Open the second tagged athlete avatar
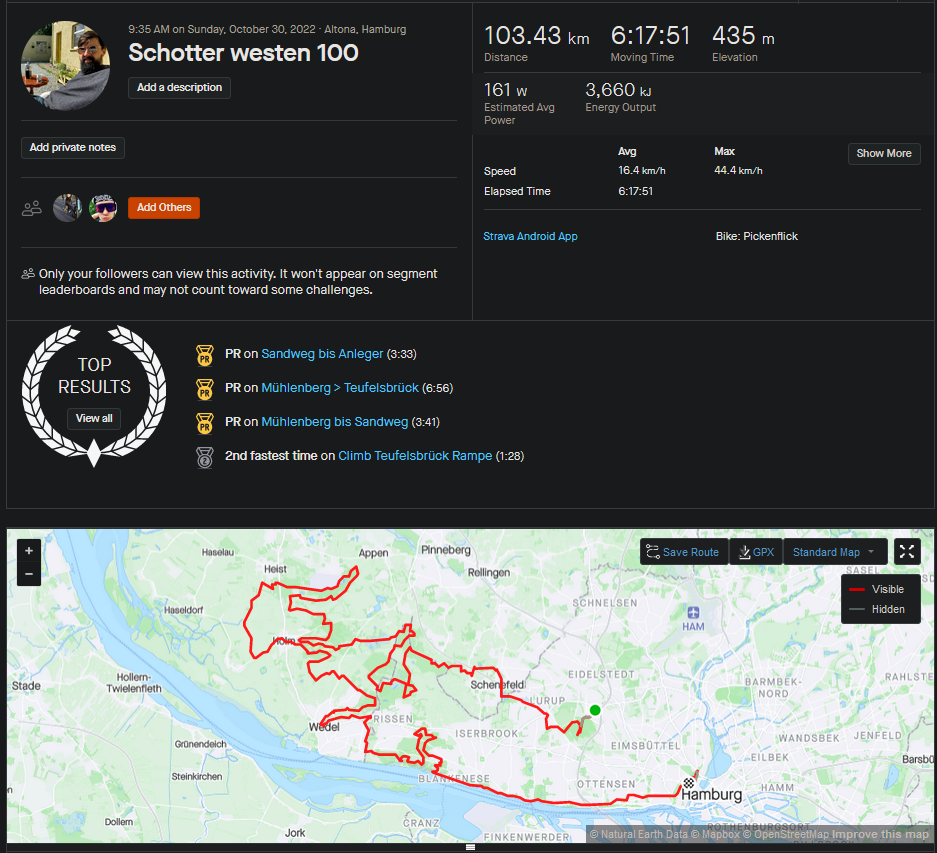This screenshot has width=937, height=853. tap(103, 208)
